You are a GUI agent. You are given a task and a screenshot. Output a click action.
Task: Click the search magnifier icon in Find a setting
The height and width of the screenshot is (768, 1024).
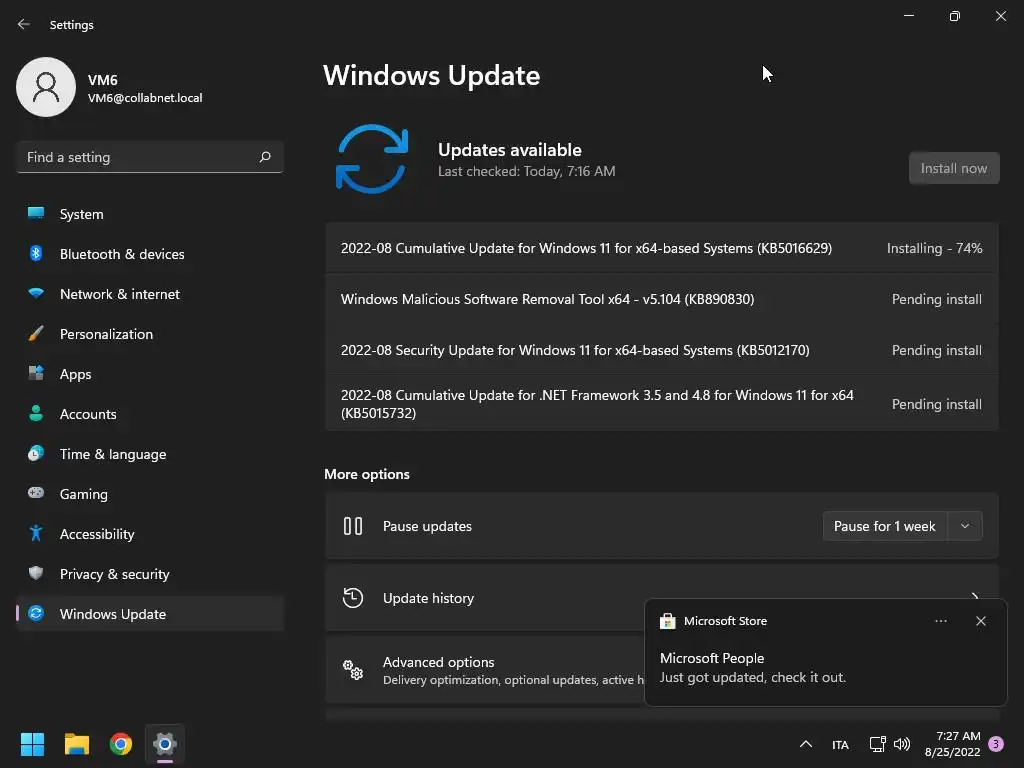click(x=265, y=157)
